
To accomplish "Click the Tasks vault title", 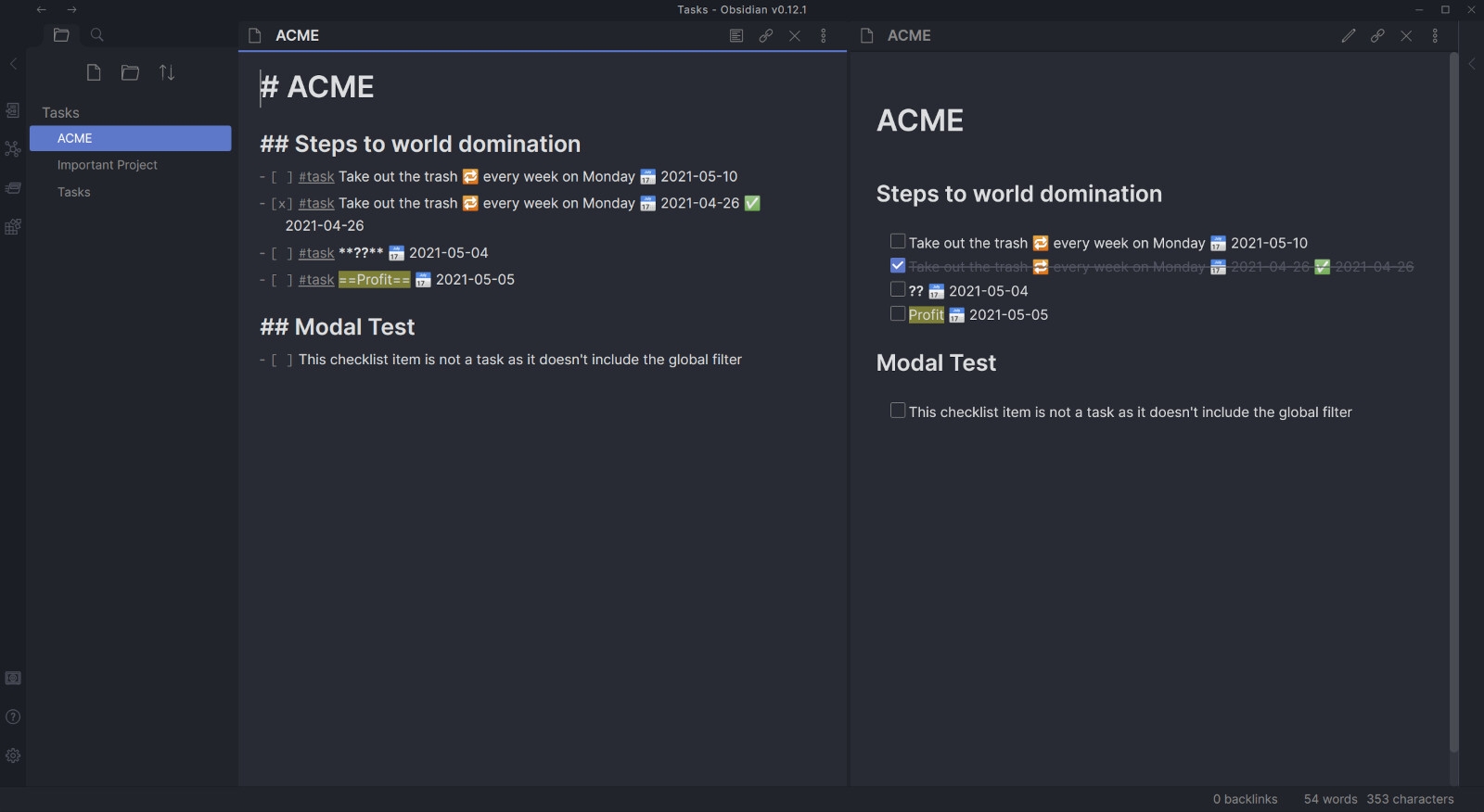I will pos(60,112).
